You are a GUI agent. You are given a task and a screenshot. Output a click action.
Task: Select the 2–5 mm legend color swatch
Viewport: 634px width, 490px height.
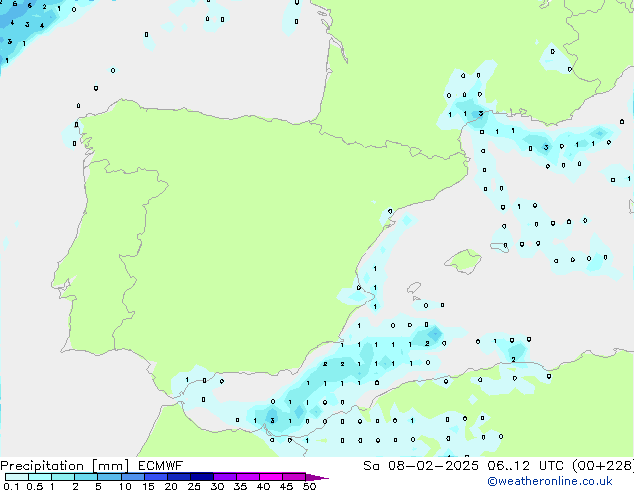click(86, 477)
